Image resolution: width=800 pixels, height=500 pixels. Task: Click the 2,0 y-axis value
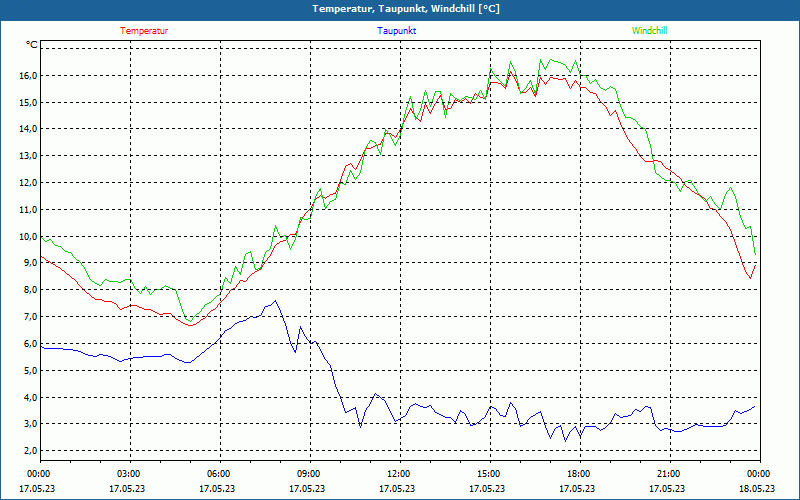(x=31, y=451)
